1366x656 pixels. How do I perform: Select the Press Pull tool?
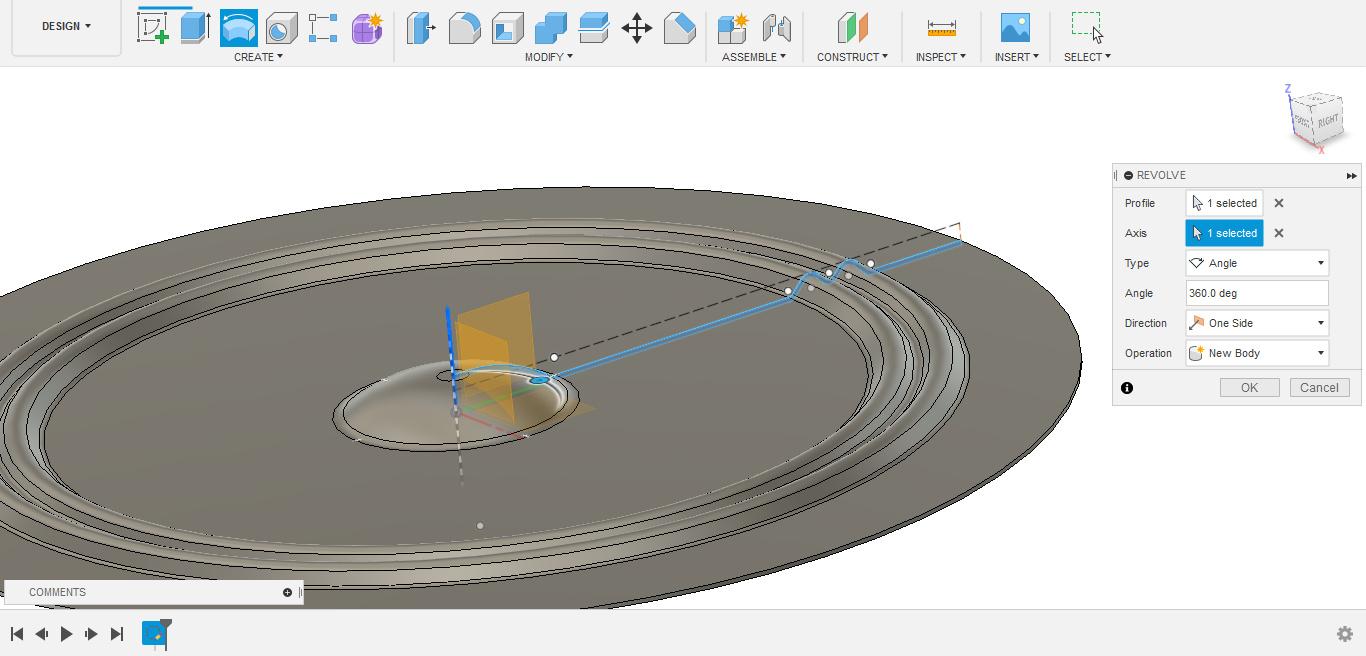tap(420, 27)
